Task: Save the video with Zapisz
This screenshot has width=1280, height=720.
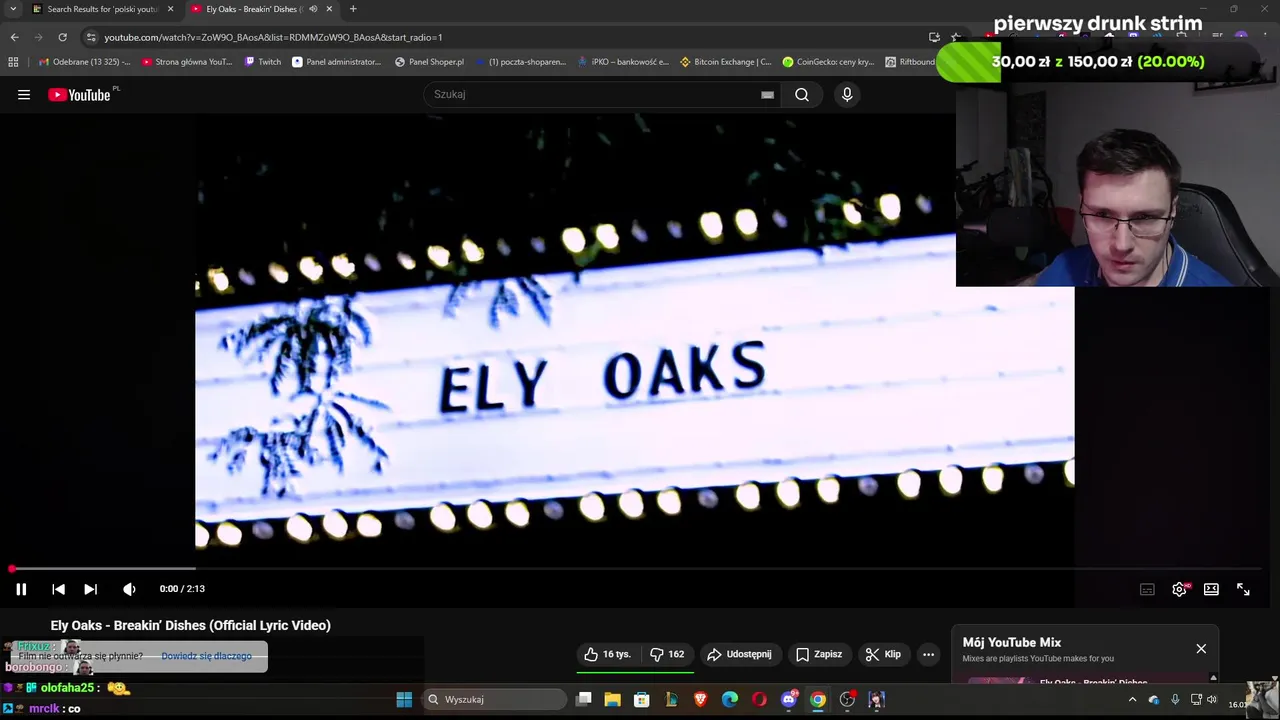Action: click(x=819, y=654)
